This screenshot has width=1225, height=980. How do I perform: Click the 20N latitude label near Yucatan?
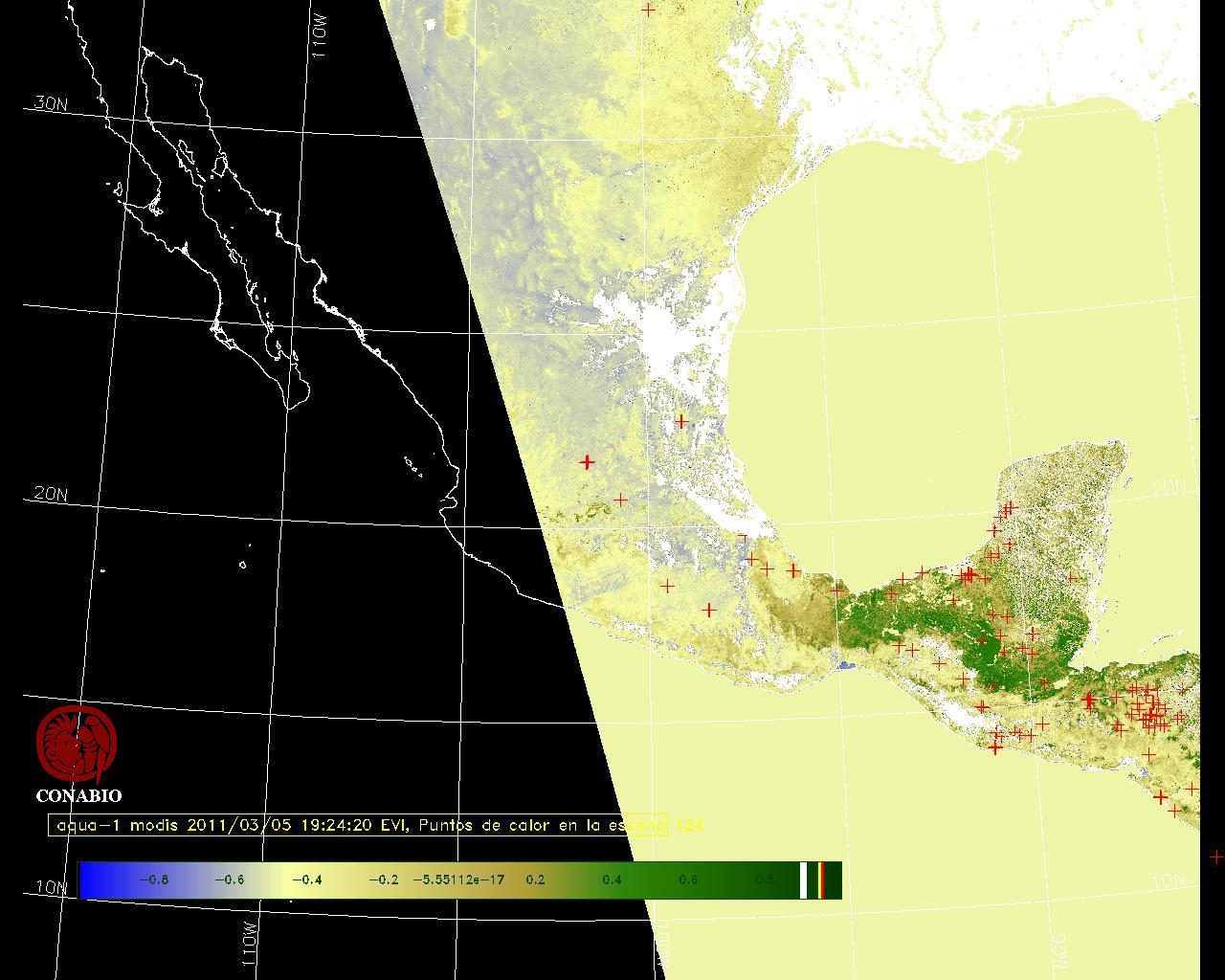pos(1168,488)
